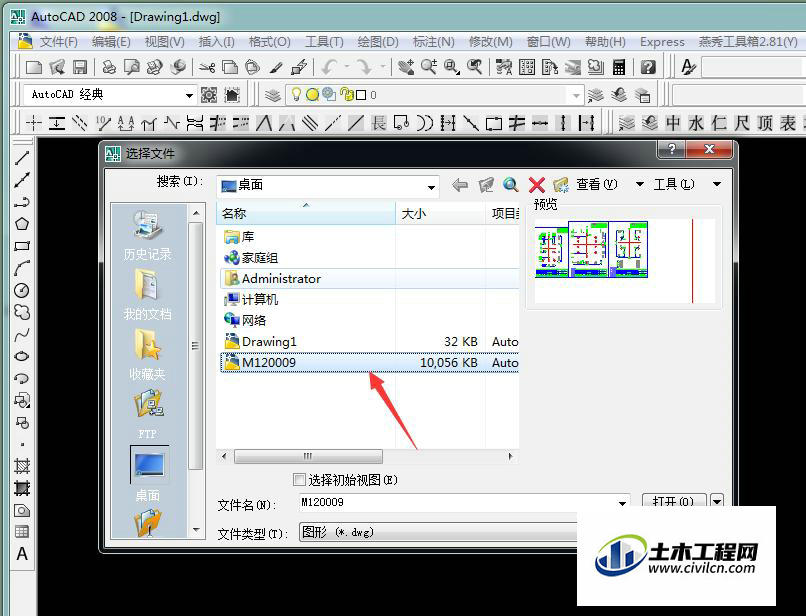Select the Hatch tool
Image resolution: width=806 pixels, height=616 pixels.
click(22, 466)
